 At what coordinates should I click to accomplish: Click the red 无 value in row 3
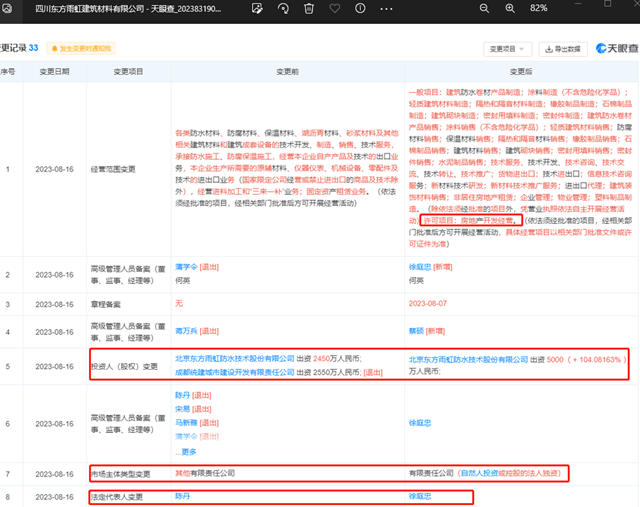pos(179,303)
